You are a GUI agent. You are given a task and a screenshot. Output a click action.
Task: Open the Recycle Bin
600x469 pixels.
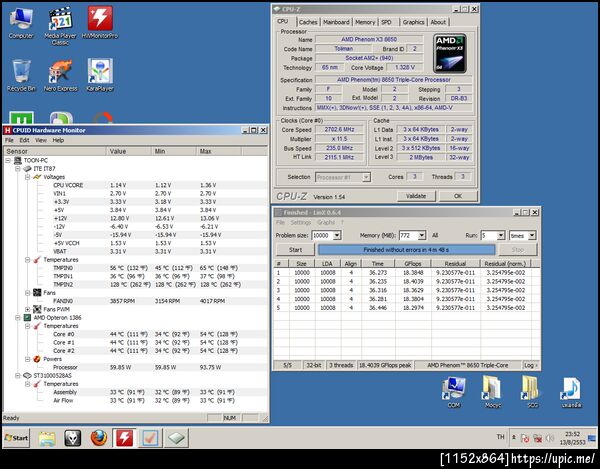tap(20, 72)
